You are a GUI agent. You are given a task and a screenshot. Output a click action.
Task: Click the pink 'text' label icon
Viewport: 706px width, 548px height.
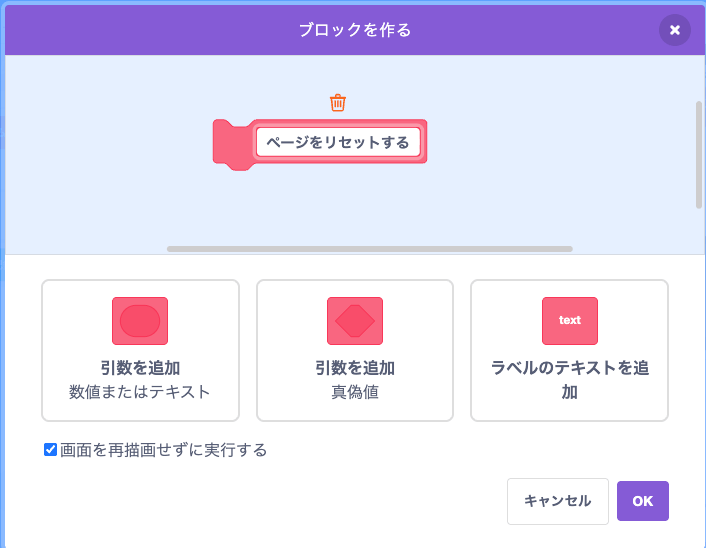coord(570,321)
